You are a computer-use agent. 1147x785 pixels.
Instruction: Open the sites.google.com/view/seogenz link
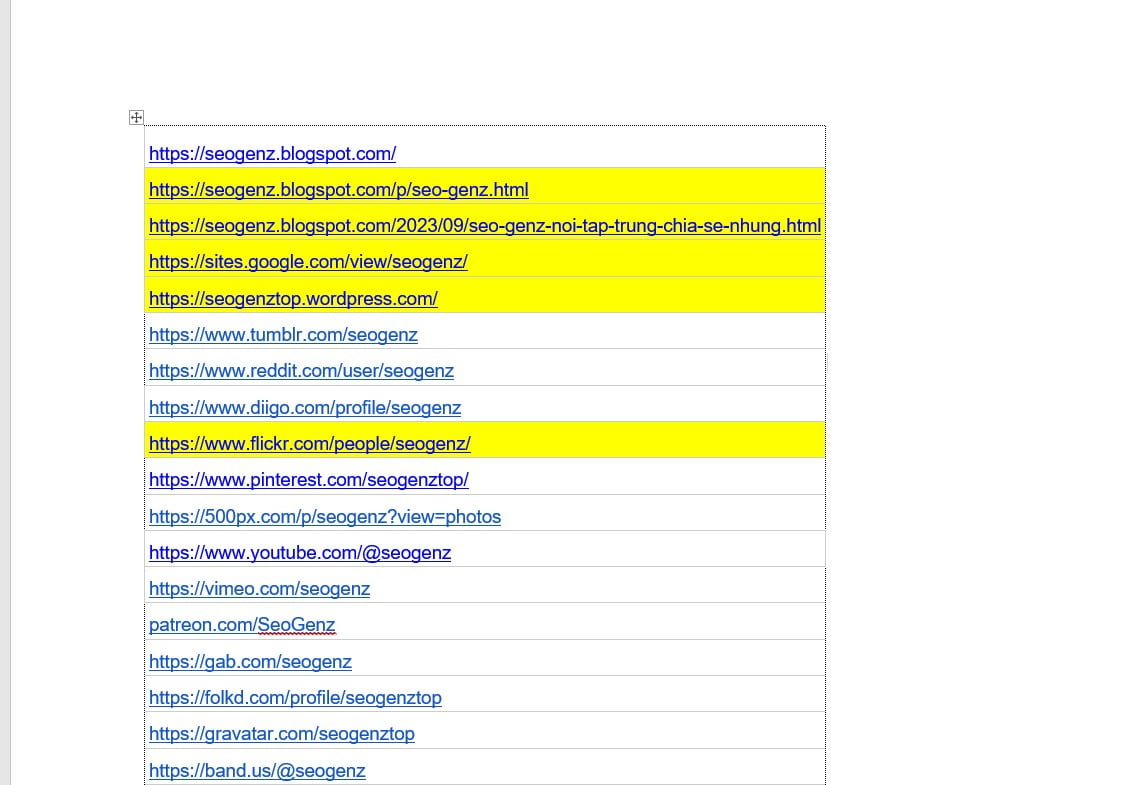tap(308, 262)
